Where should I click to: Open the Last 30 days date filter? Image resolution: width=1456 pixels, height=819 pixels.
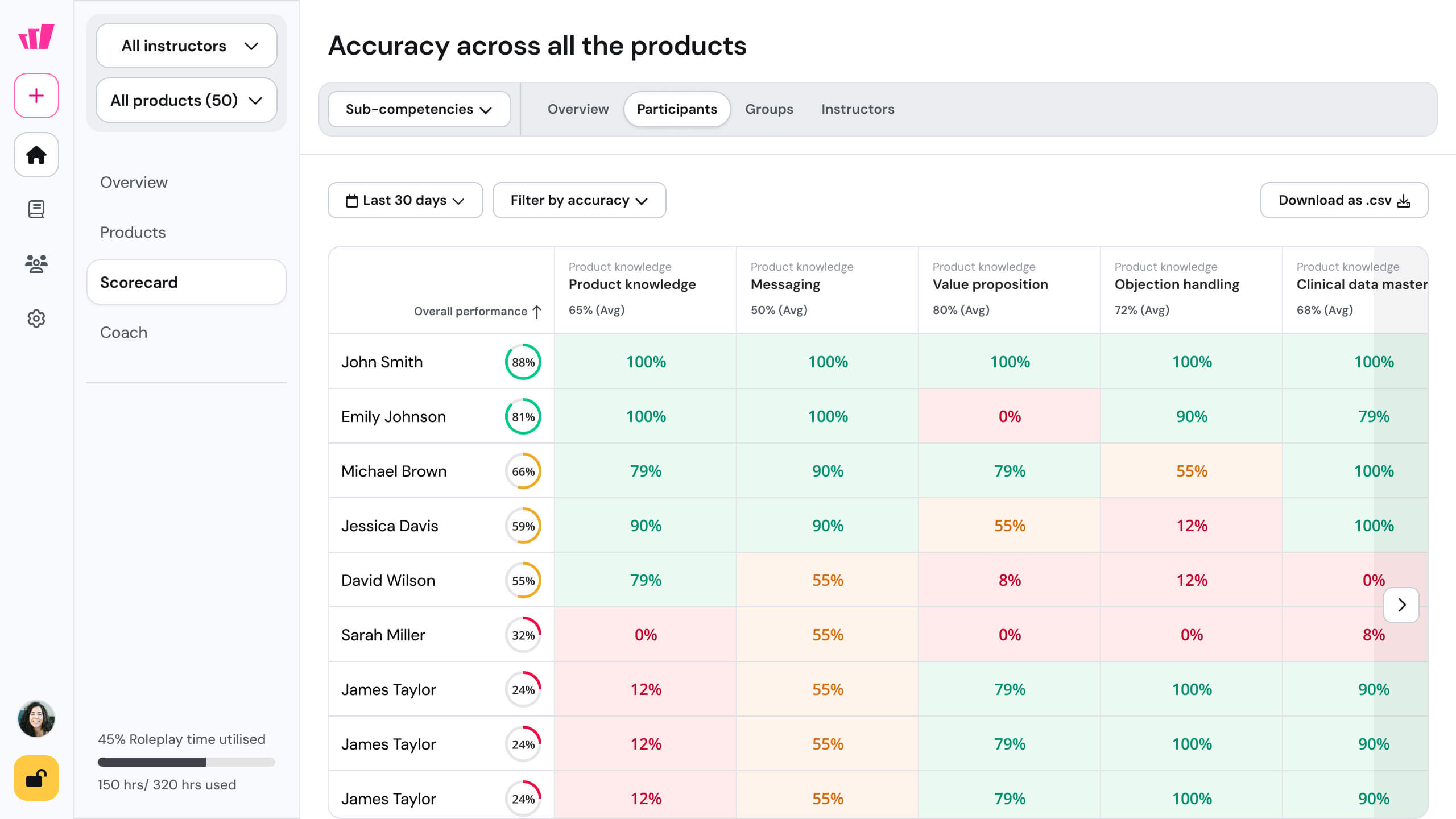tap(405, 200)
